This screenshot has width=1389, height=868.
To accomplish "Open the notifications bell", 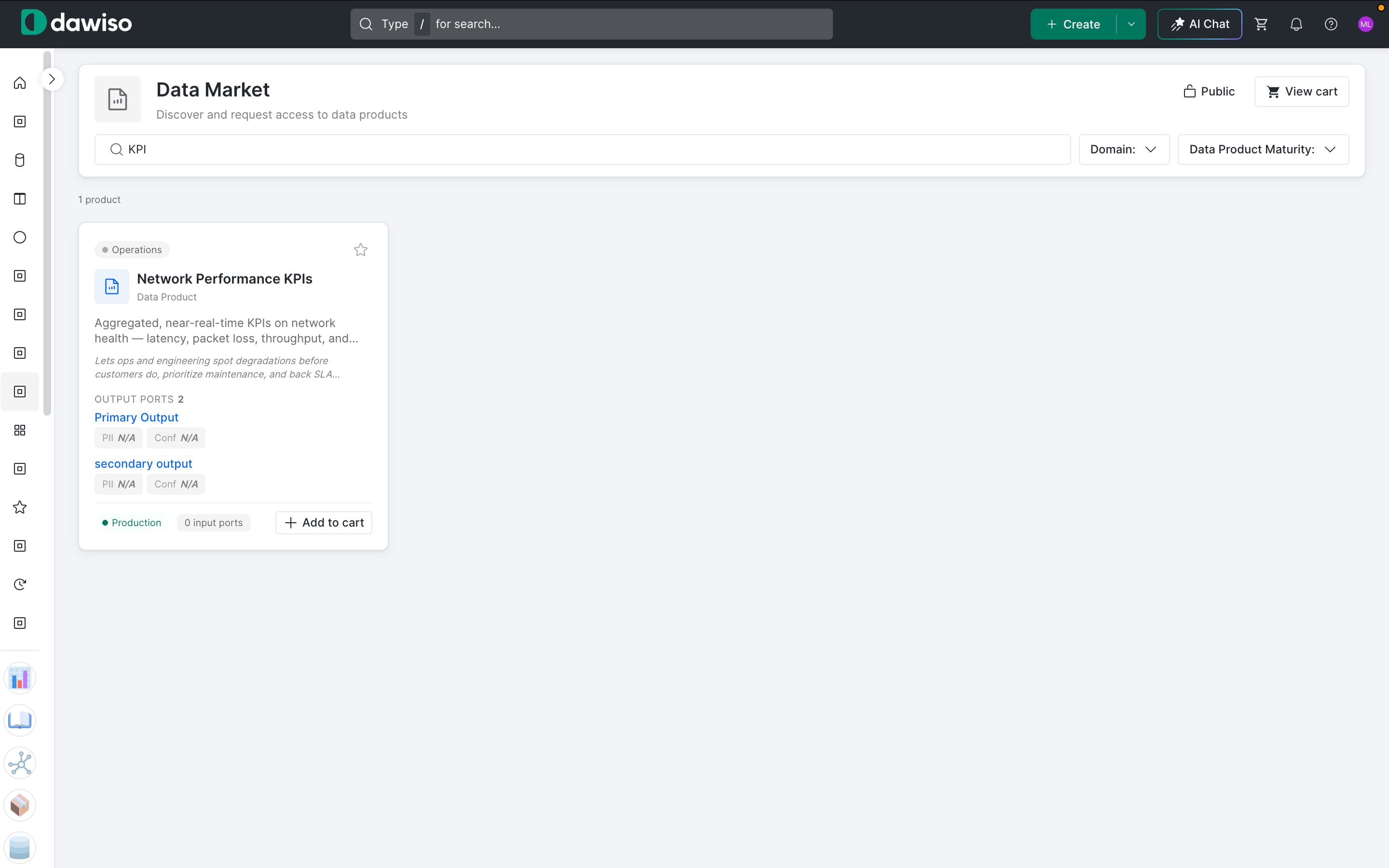I will (1296, 24).
